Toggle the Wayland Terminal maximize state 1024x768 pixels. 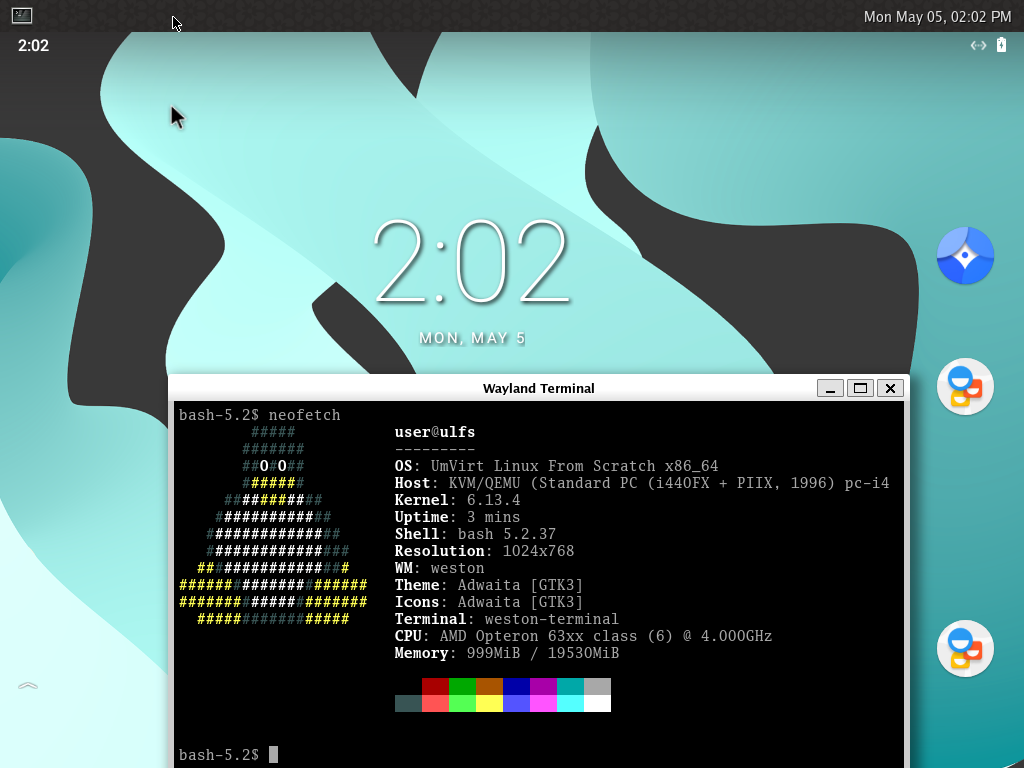point(860,388)
